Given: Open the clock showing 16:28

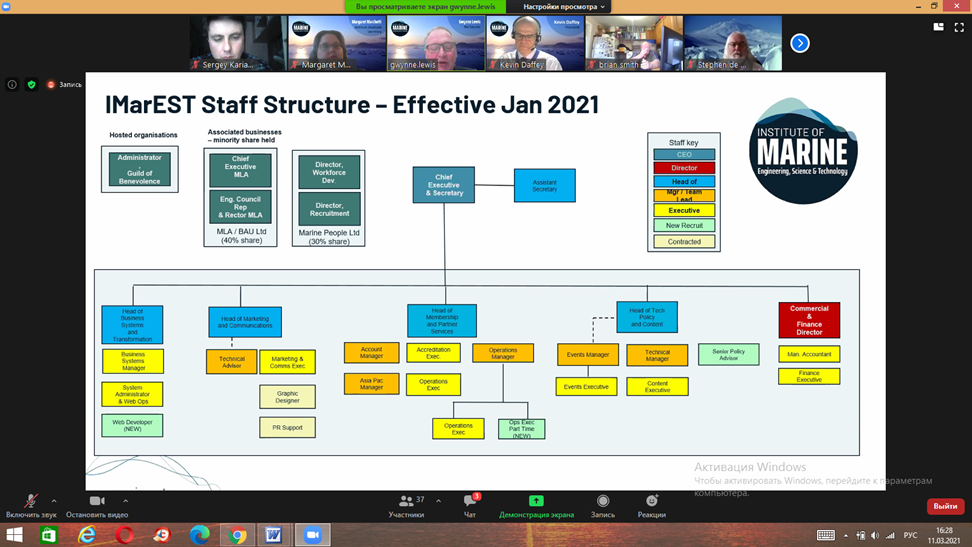Looking at the screenshot, I should click(944, 535).
